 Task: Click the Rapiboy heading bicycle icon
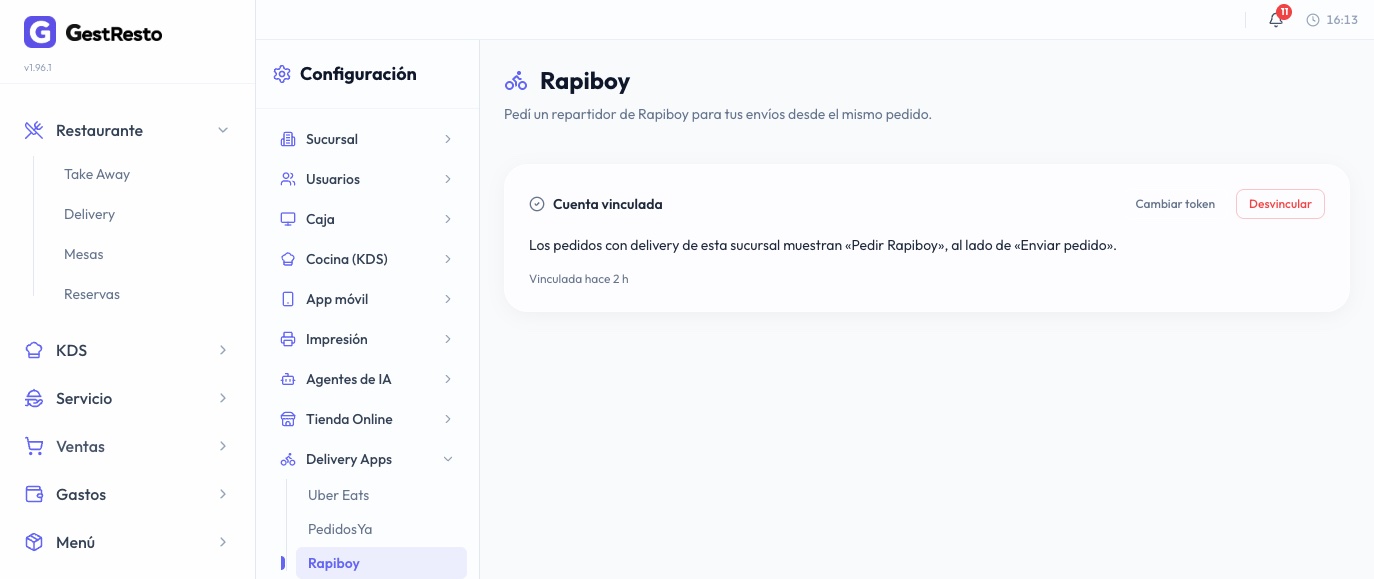tap(516, 81)
